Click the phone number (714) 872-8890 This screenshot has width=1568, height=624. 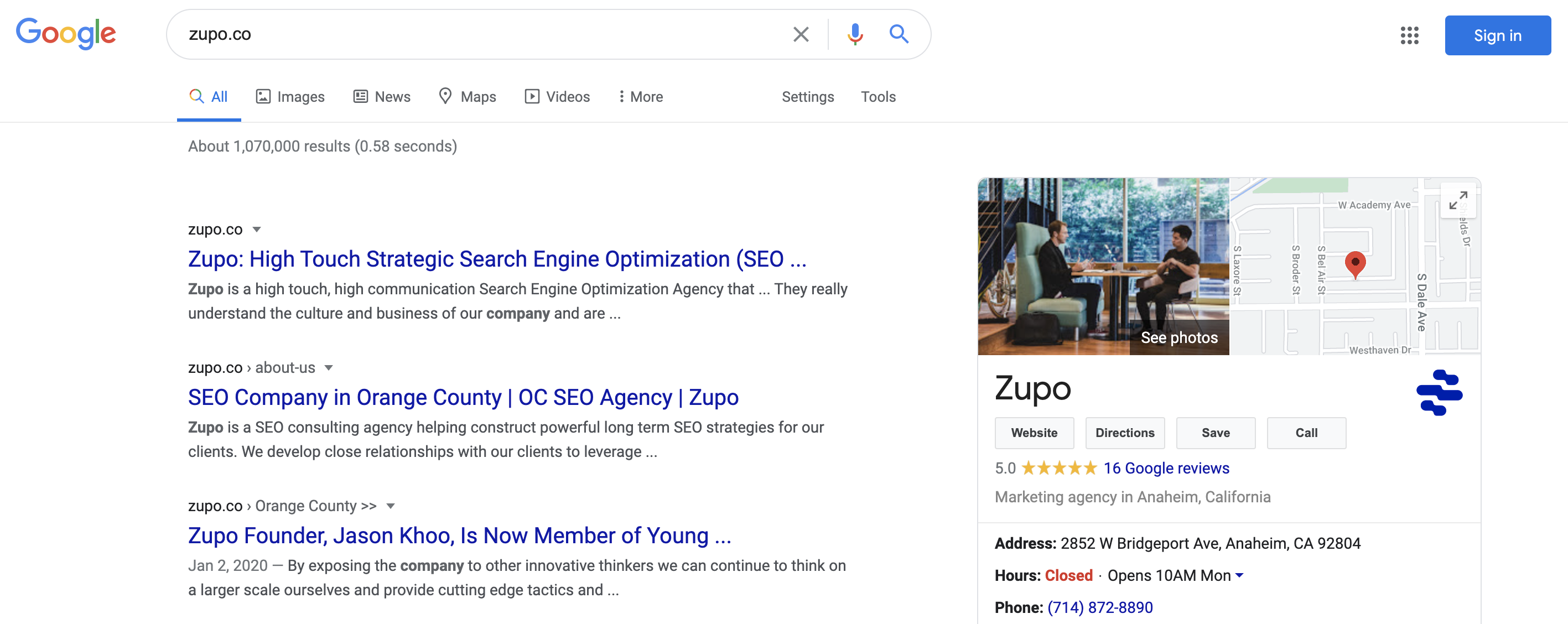1100,607
